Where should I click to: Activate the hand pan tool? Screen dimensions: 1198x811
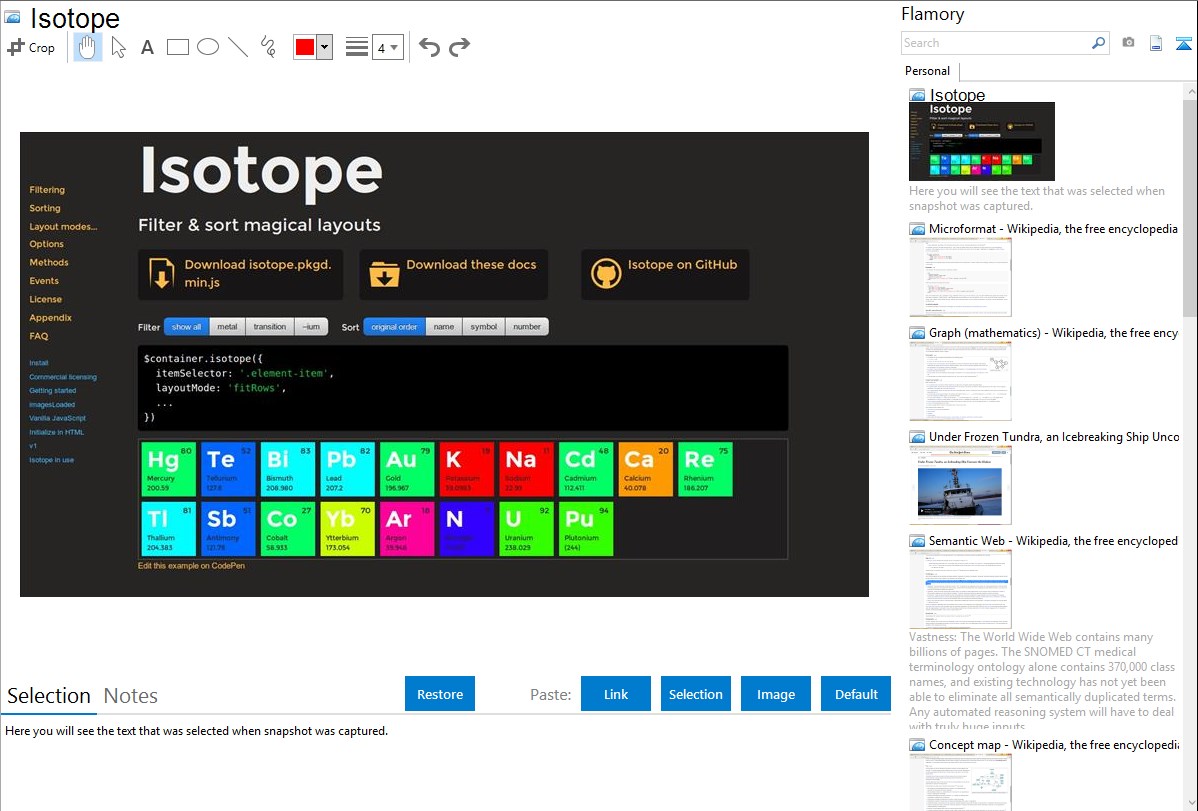(x=87, y=47)
